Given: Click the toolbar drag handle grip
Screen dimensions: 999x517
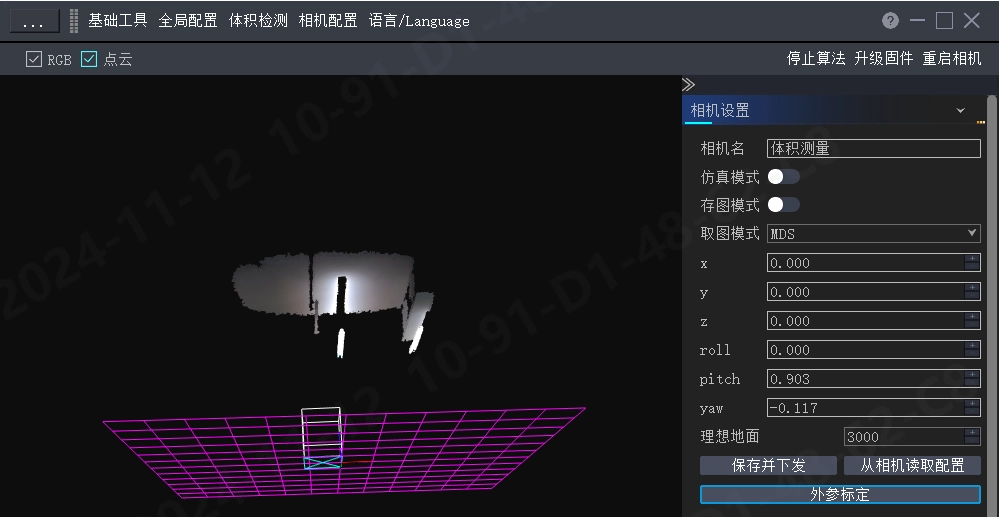Looking at the screenshot, I should (74, 21).
